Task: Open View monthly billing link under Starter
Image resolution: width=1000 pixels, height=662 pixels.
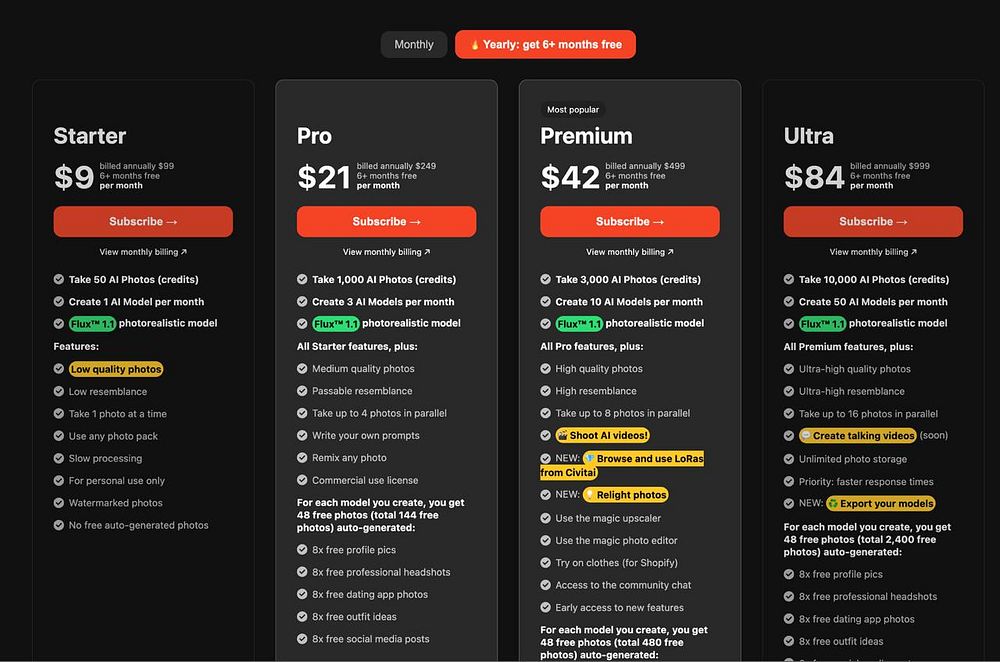Action: 143,252
